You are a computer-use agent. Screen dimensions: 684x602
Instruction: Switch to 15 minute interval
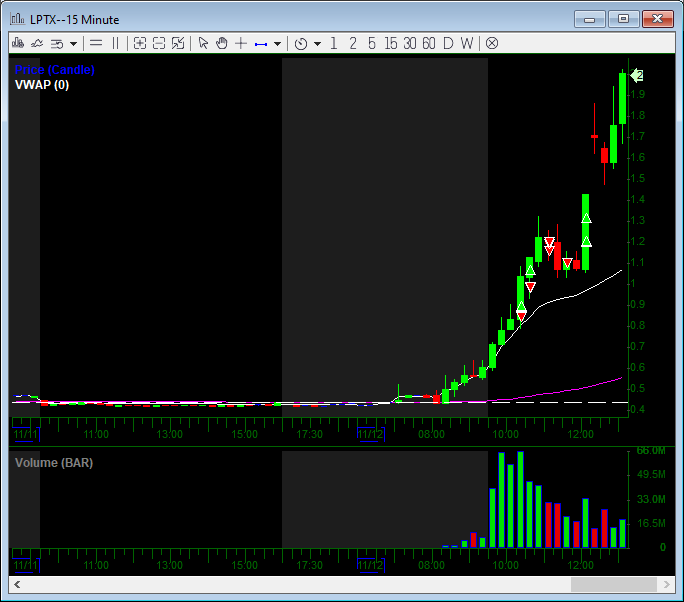pyautogui.click(x=391, y=43)
